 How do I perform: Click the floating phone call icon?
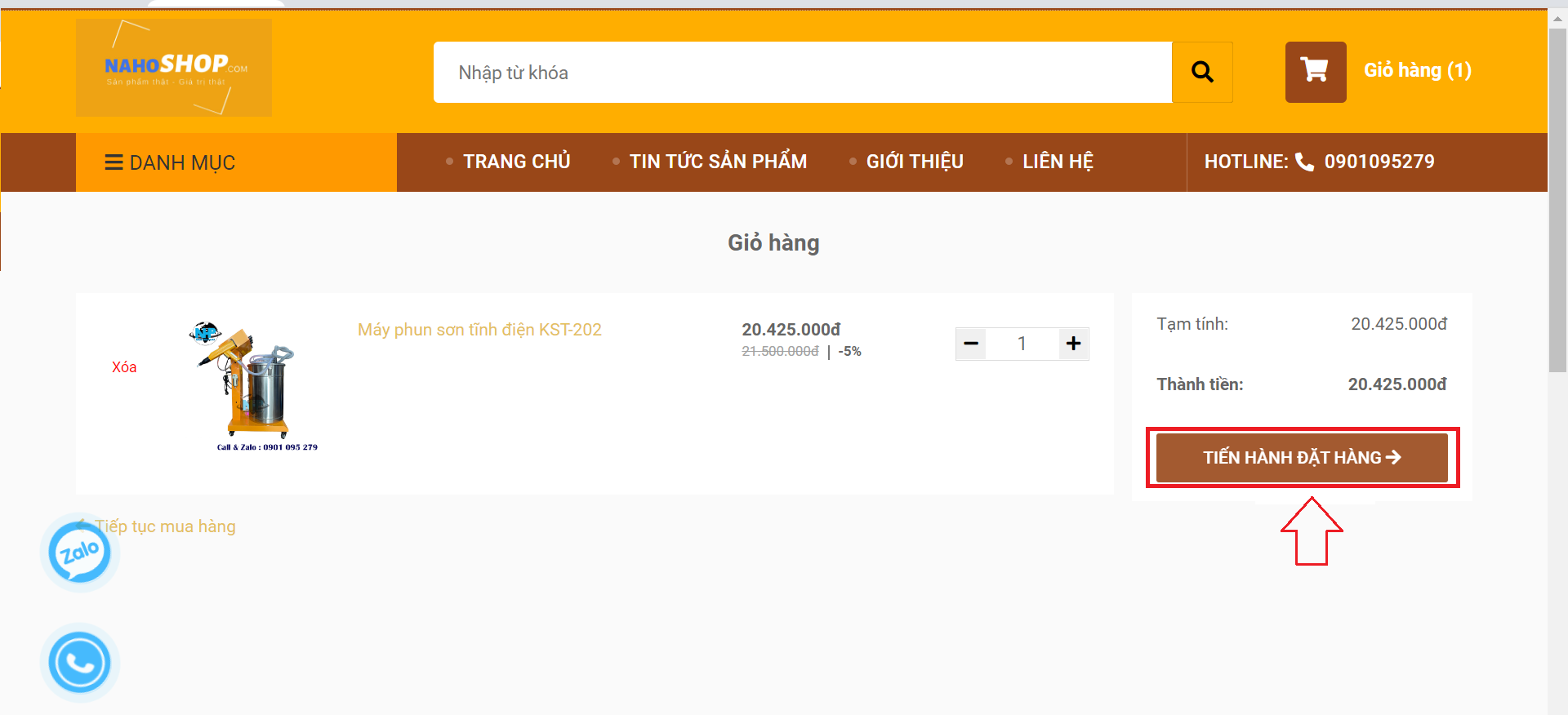tap(80, 663)
